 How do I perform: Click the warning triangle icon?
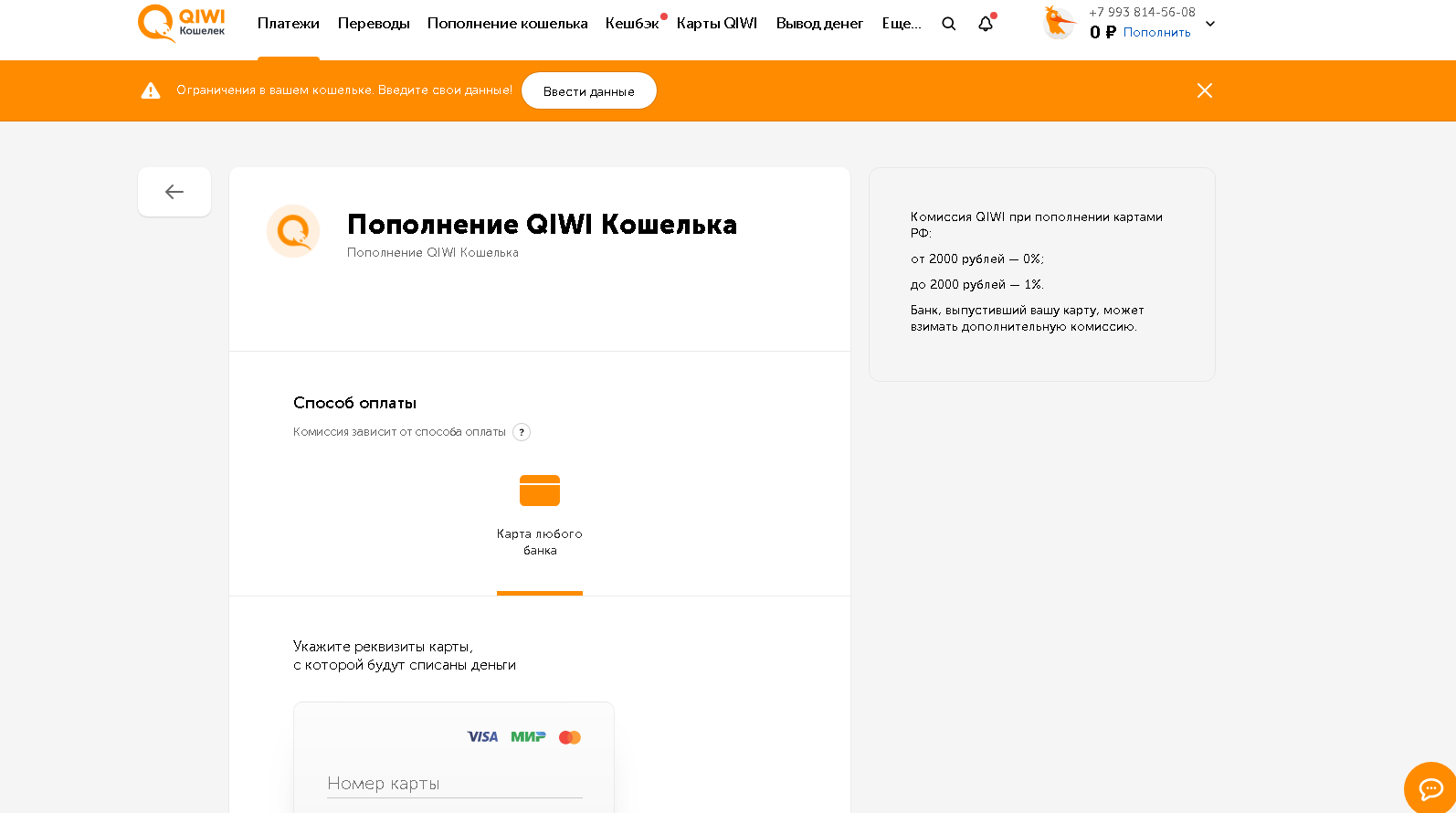coord(151,90)
